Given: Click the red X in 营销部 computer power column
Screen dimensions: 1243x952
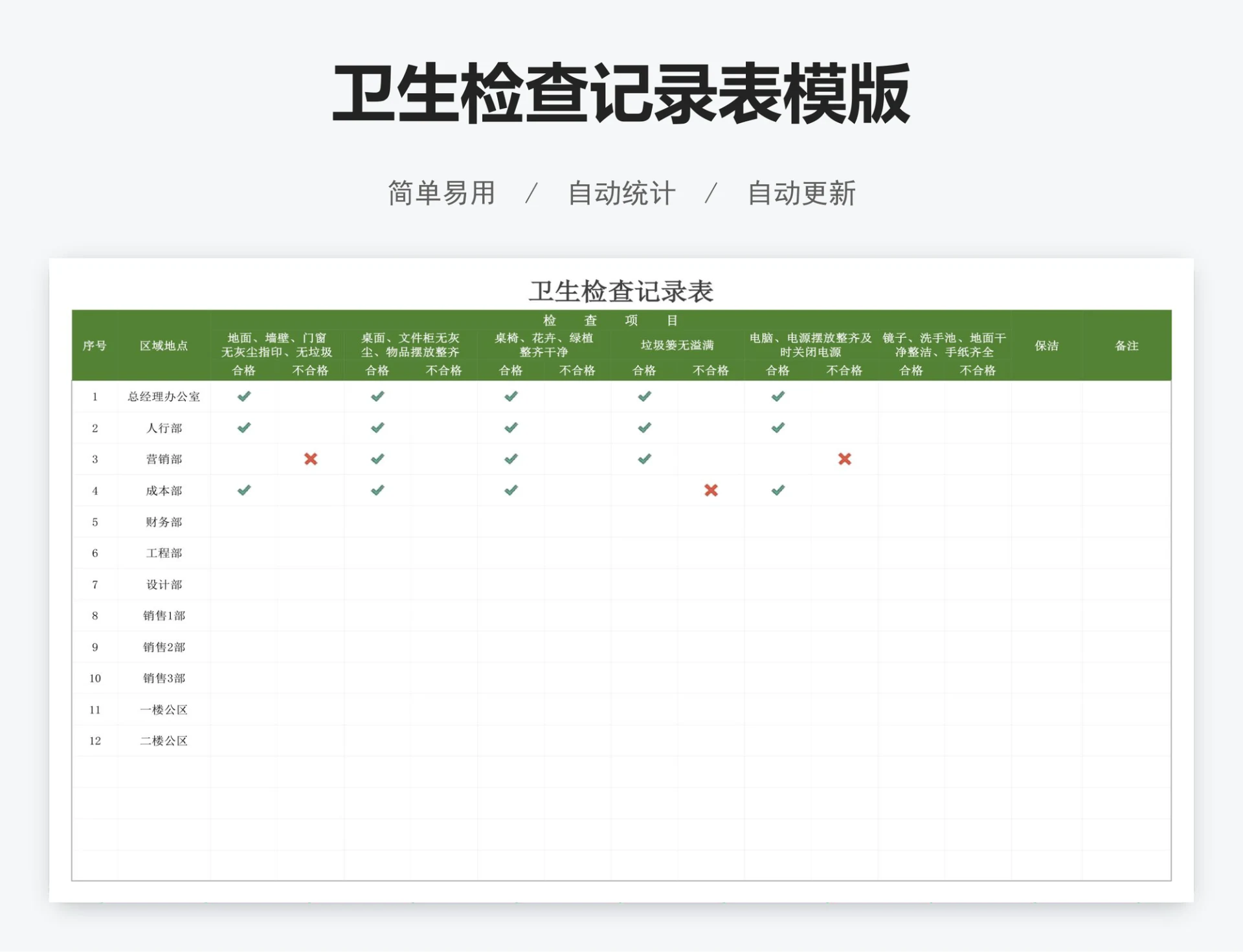Looking at the screenshot, I should point(844,459).
